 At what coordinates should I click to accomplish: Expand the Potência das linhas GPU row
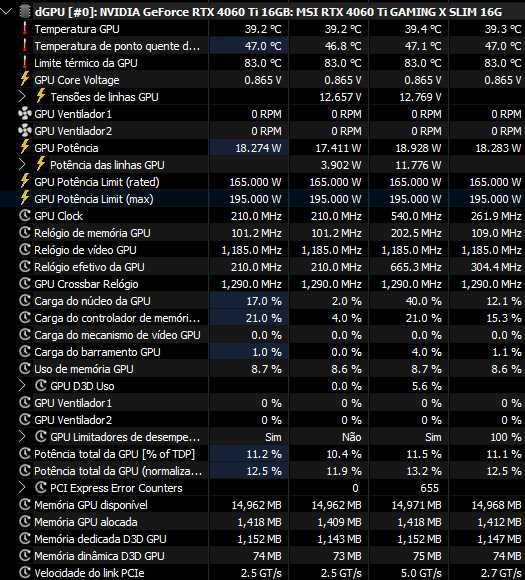click(x=22, y=165)
